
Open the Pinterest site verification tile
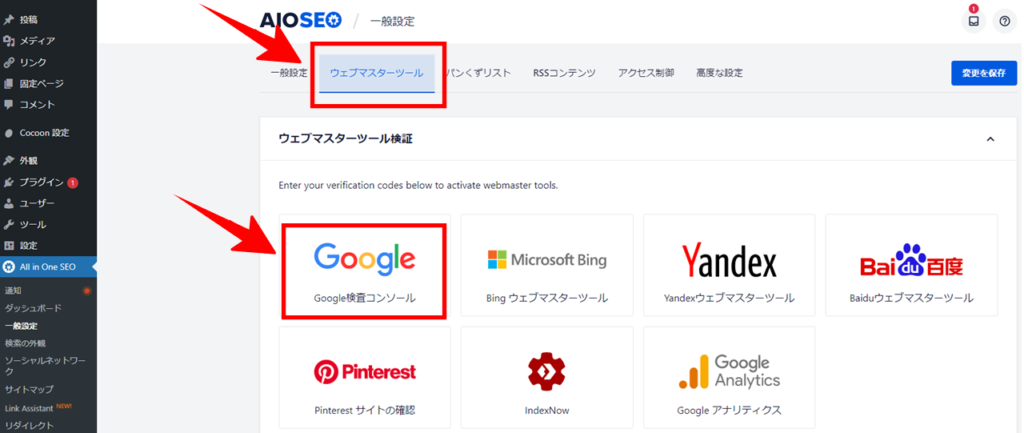click(364, 377)
